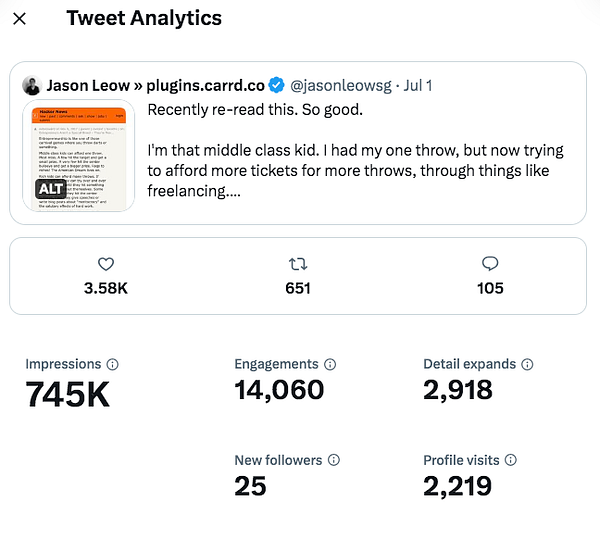Click the 3.58K likes count
Image resolution: width=600 pixels, height=540 pixels.
click(x=106, y=288)
